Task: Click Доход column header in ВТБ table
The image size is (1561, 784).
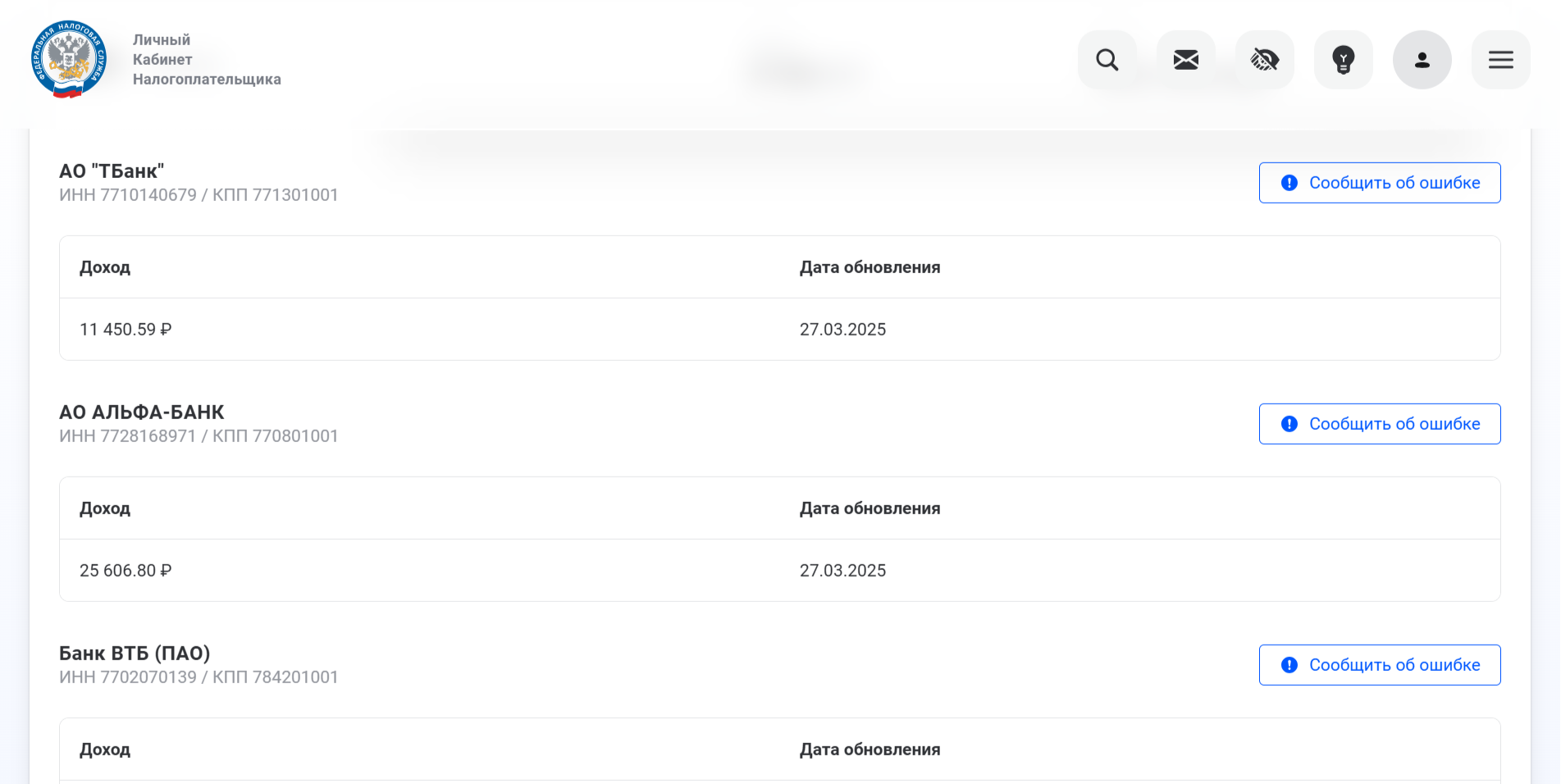Action: pyautogui.click(x=105, y=750)
